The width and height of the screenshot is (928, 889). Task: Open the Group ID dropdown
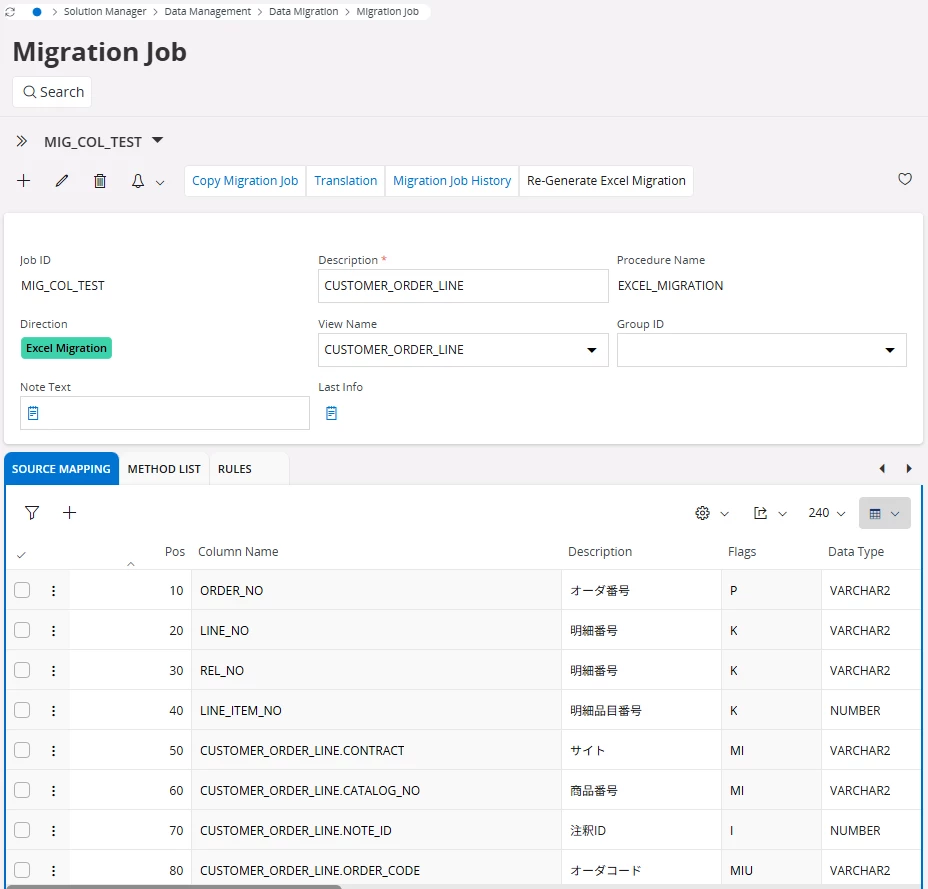(889, 351)
